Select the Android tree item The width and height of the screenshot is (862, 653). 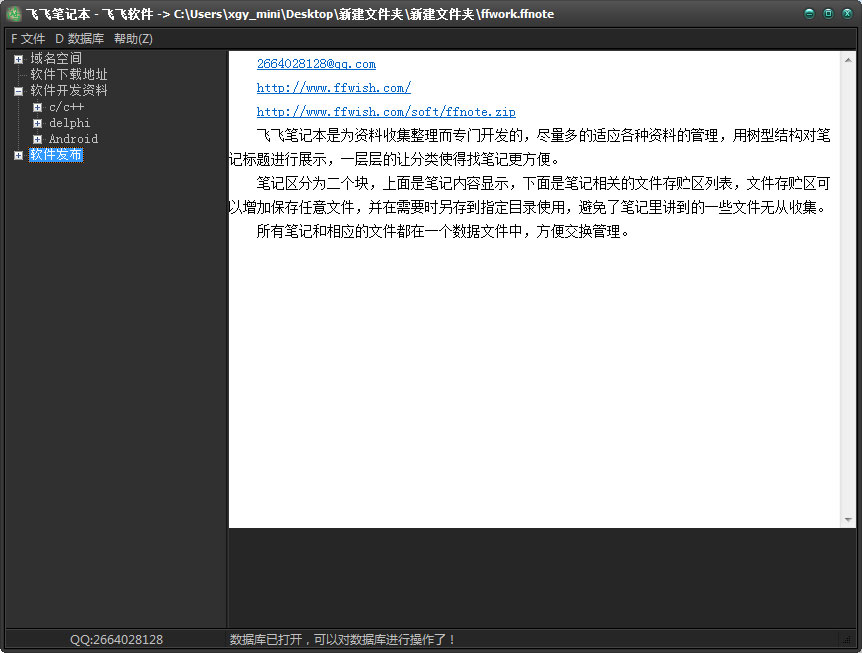[73, 139]
